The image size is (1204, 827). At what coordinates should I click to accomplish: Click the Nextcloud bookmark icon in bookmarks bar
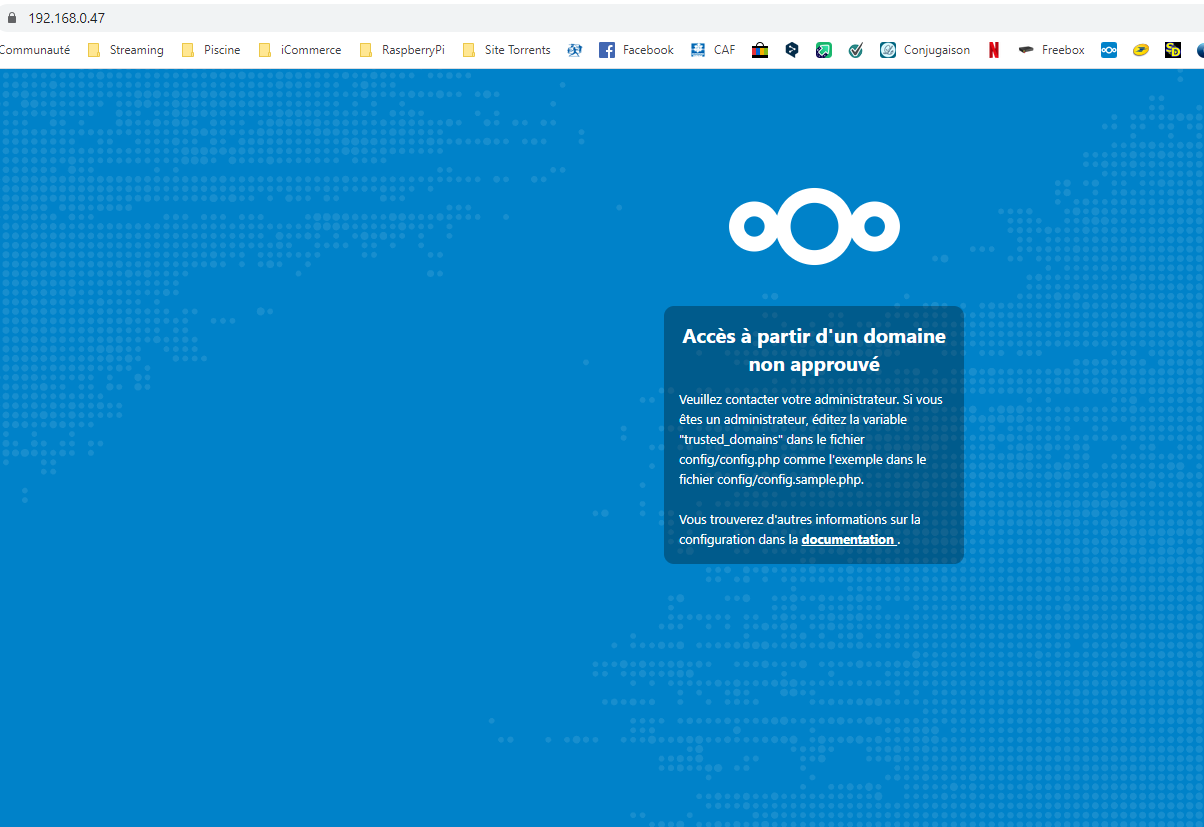point(1109,50)
